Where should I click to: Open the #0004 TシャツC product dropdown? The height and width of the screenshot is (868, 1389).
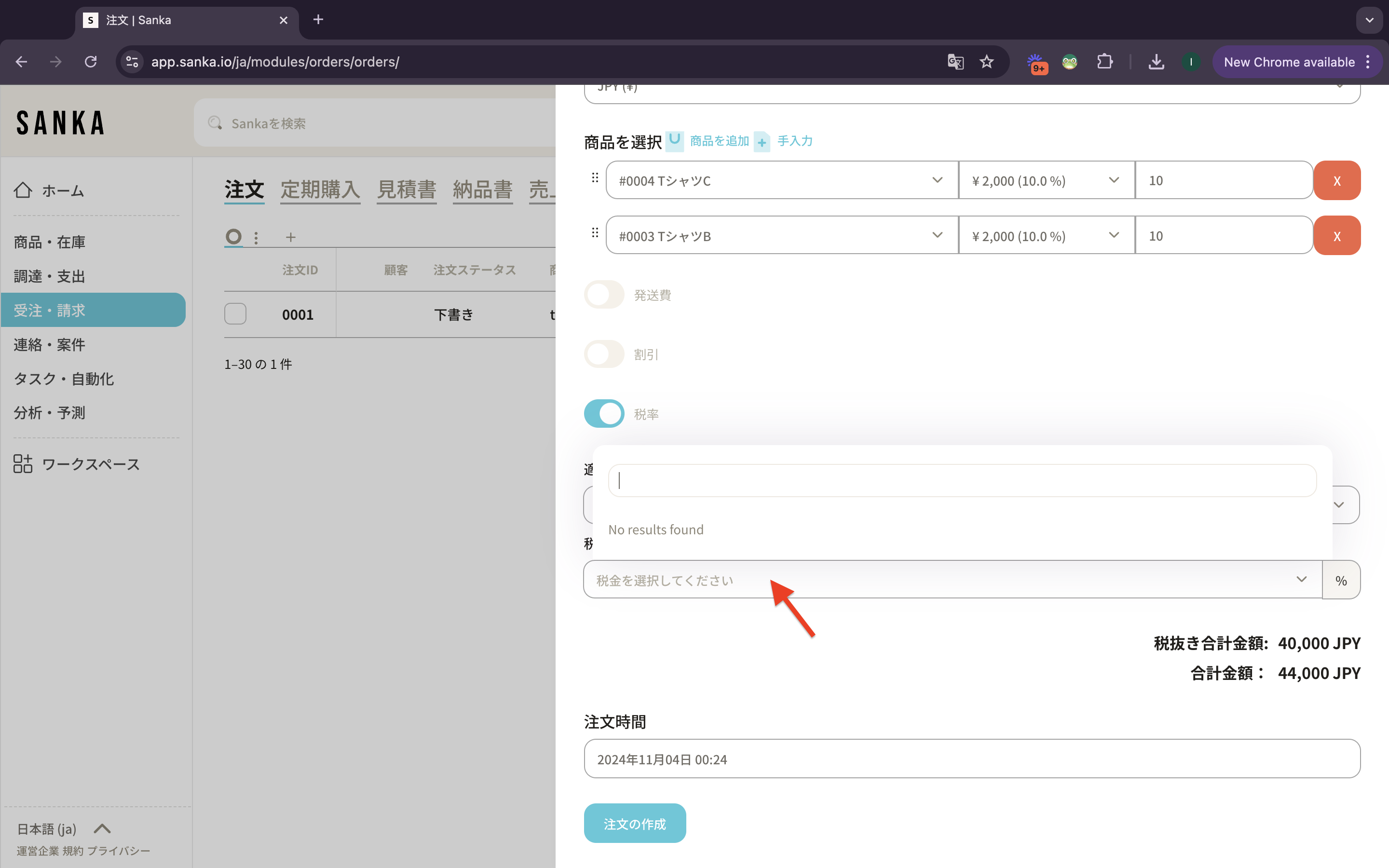pyautogui.click(x=781, y=180)
